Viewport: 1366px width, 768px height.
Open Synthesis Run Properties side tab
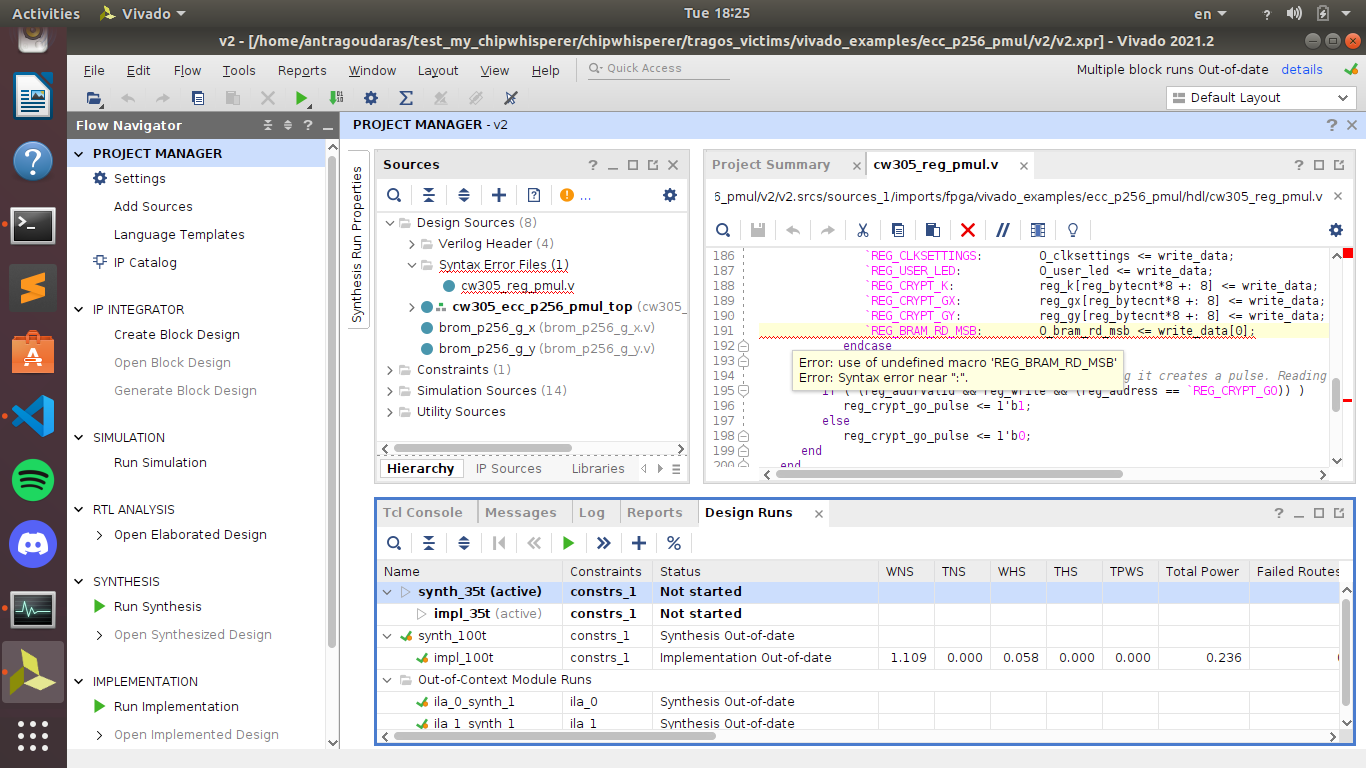[357, 245]
